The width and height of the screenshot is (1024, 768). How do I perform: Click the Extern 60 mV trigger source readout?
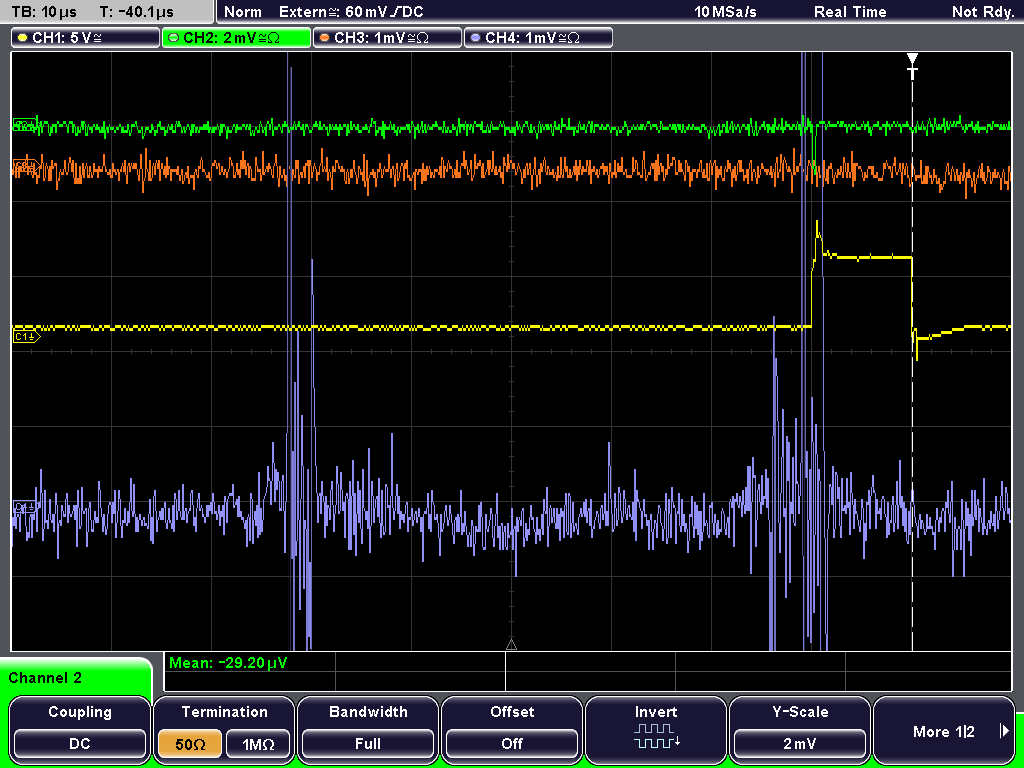tap(351, 11)
